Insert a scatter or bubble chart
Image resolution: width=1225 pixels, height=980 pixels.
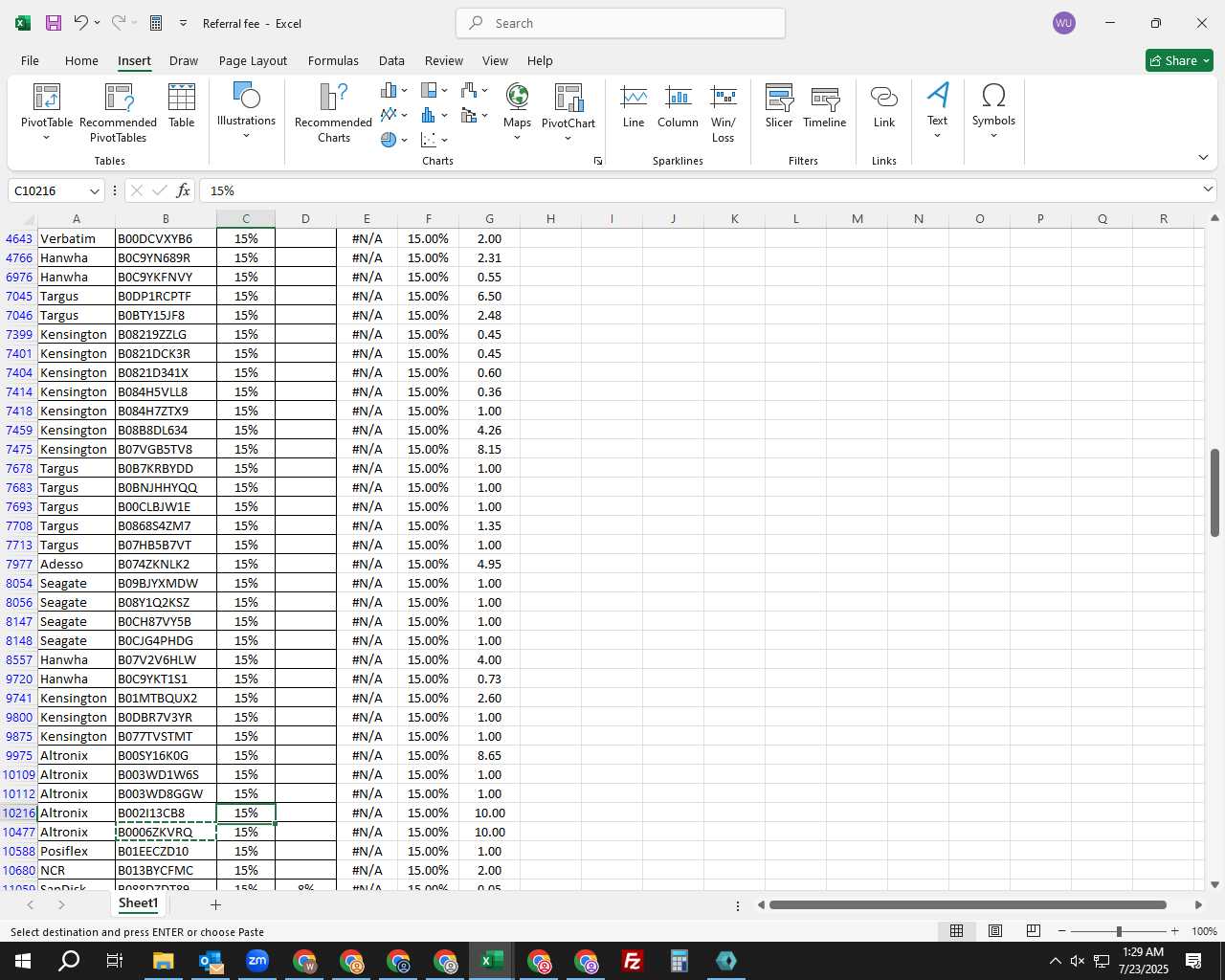[434, 140]
